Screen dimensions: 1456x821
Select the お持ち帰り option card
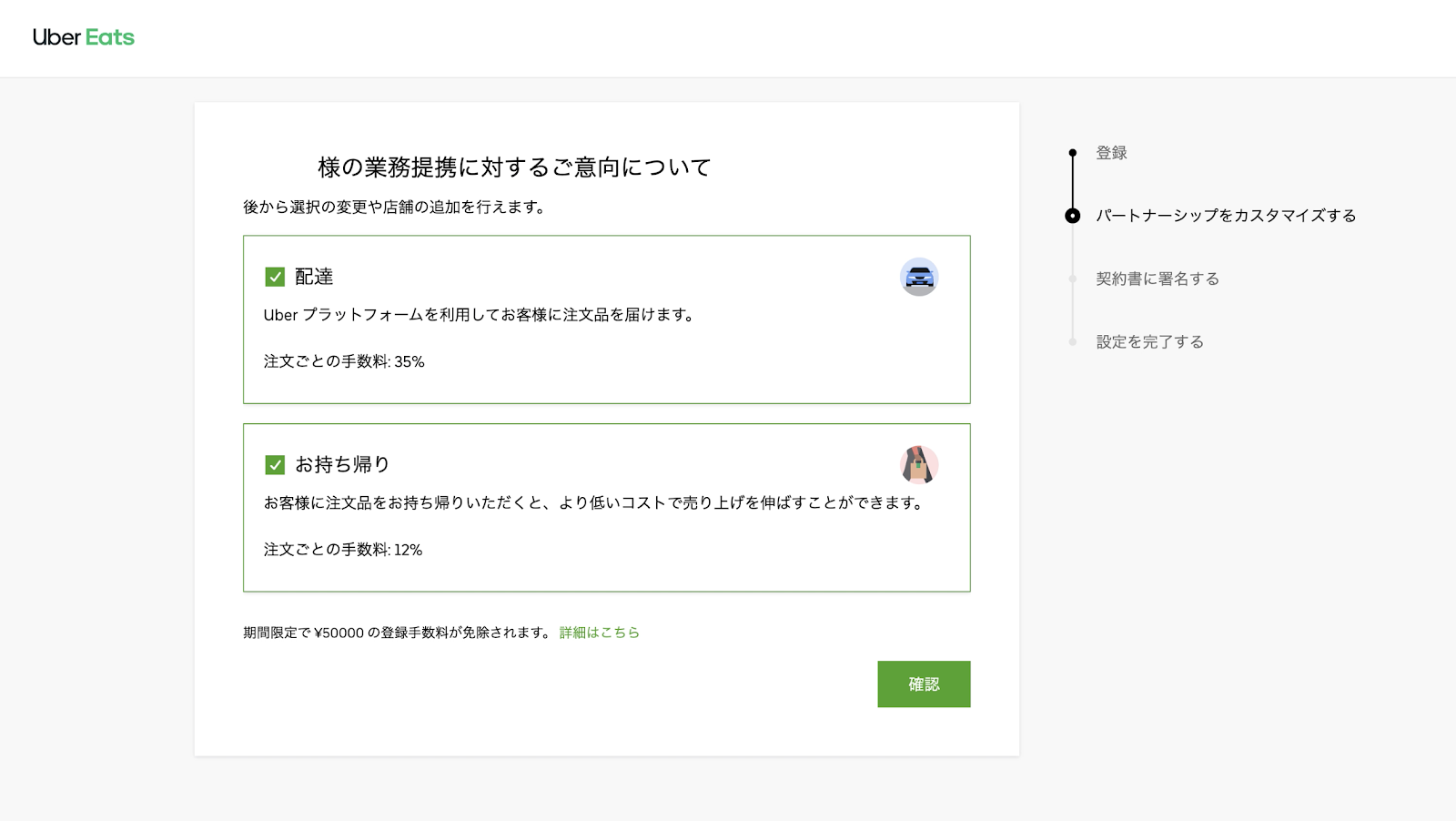click(606, 507)
